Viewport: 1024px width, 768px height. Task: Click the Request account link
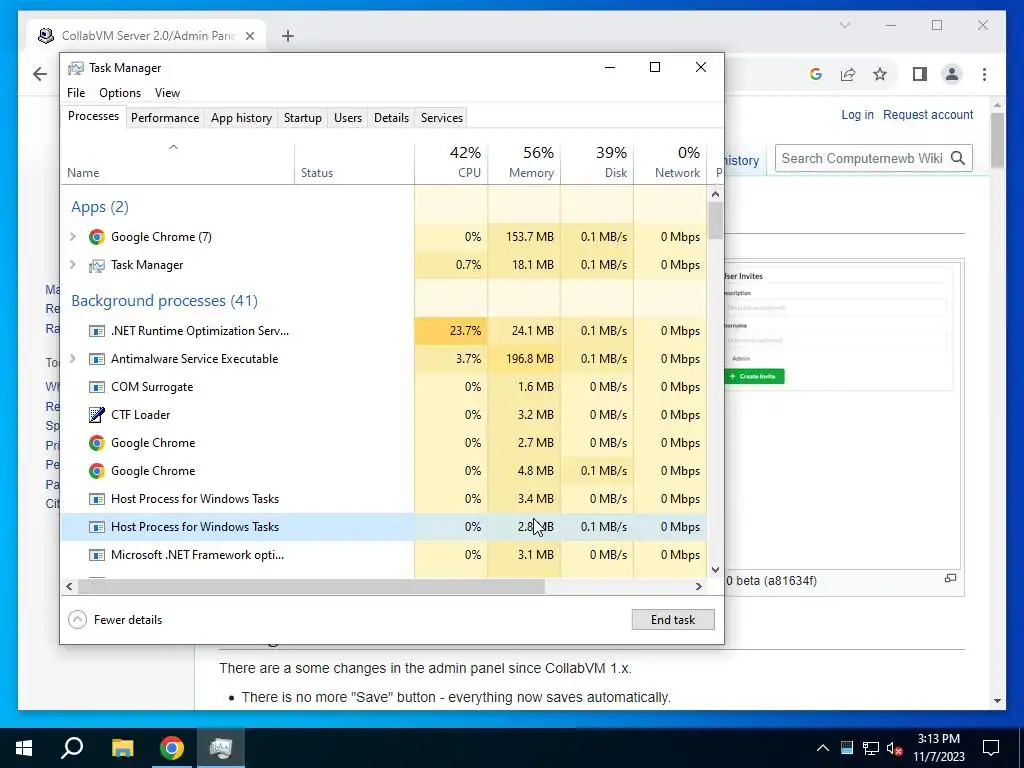pyautogui.click(x=928, y=115)
